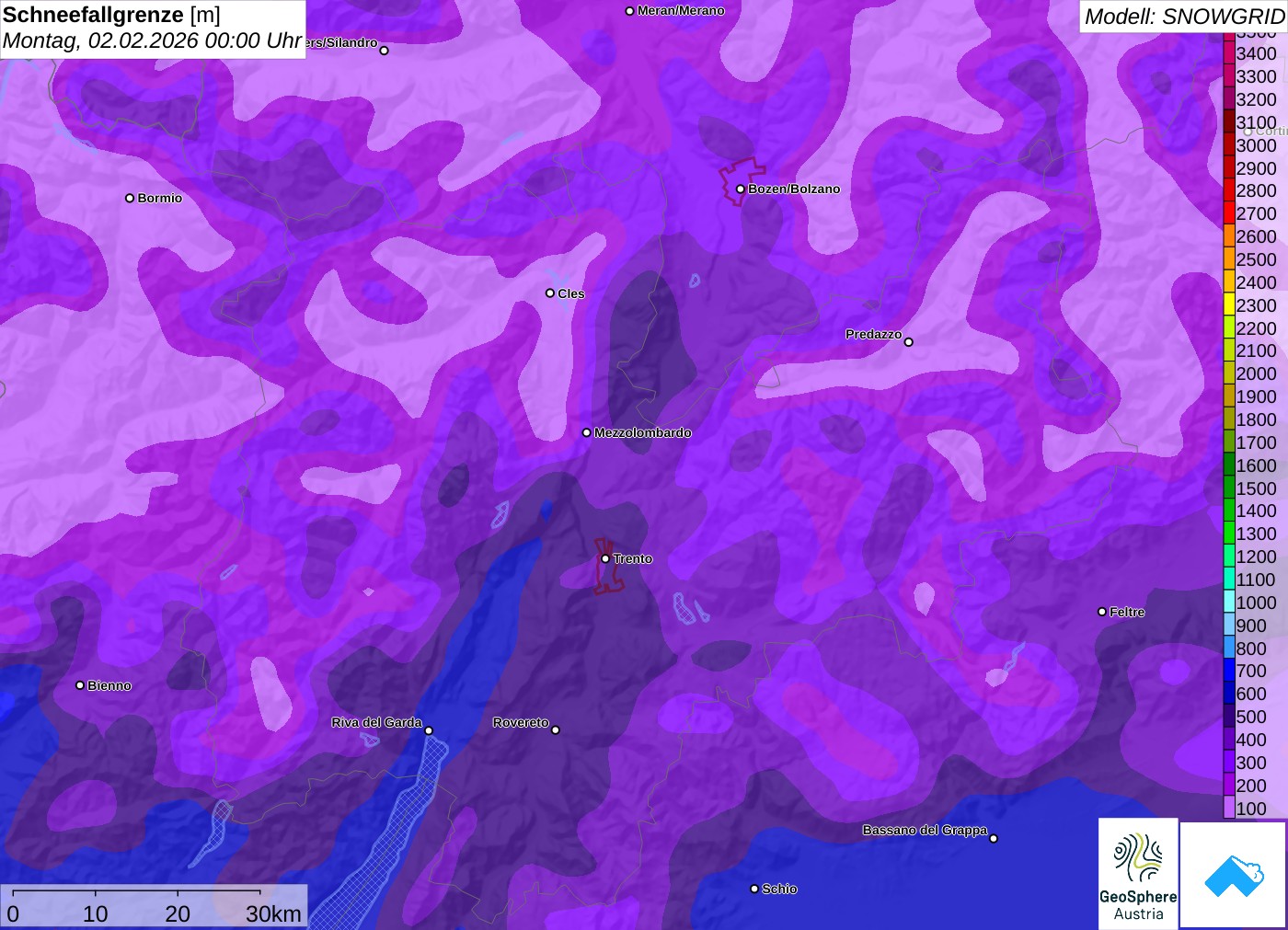Click the 'Predazzo' label text

tap(874, 335)
